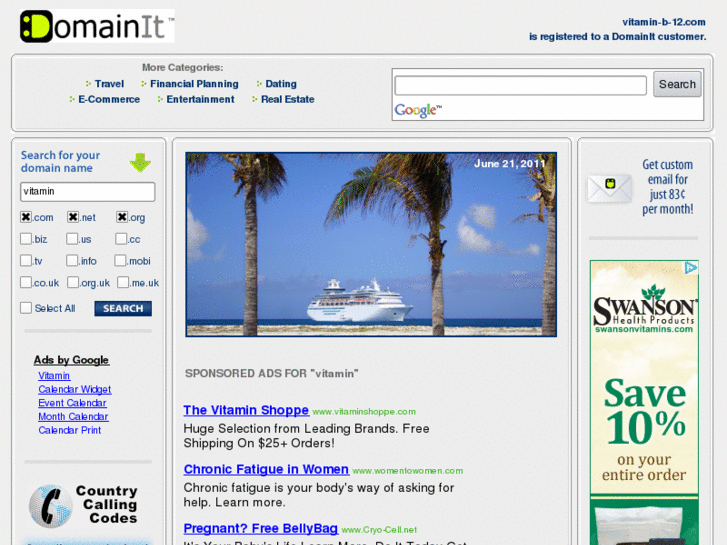Click the Google logo under search box
Image resolution: width=727 pixels, height=545 pixels.
click(x=417, y=110)
